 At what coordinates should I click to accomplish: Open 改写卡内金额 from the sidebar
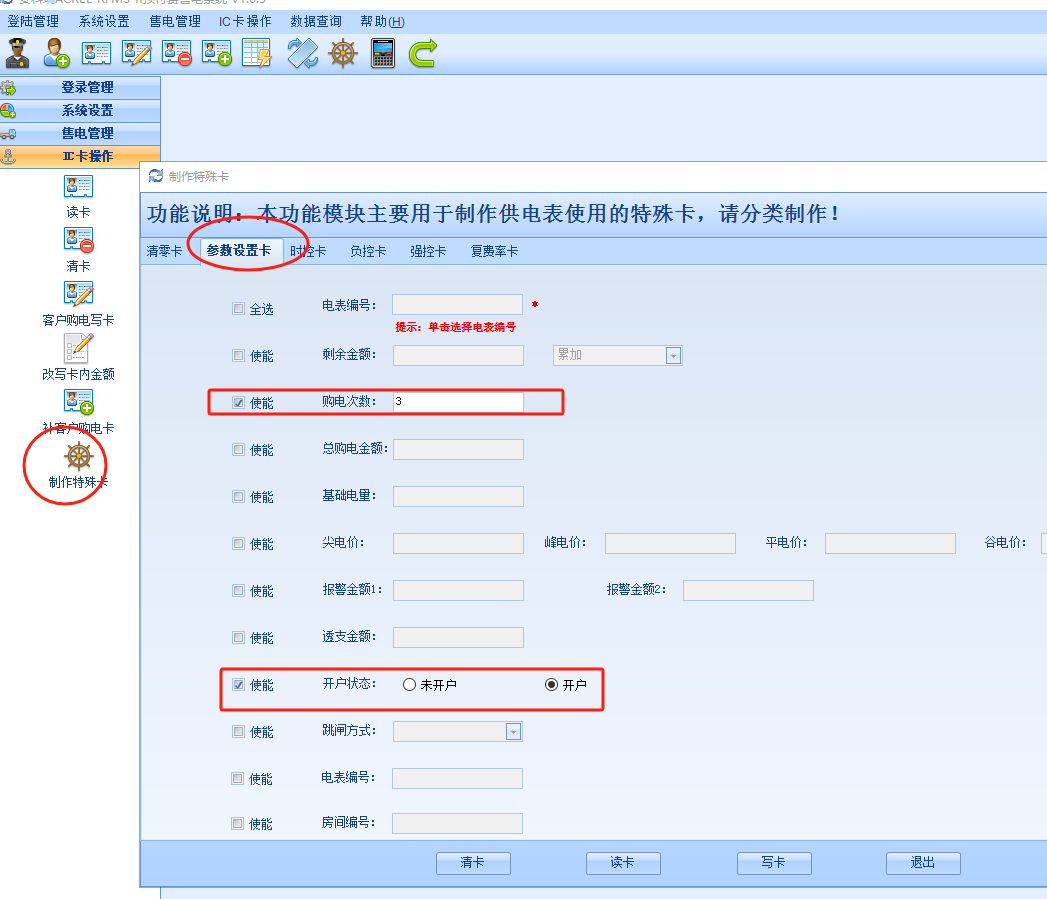pos(78,350)
